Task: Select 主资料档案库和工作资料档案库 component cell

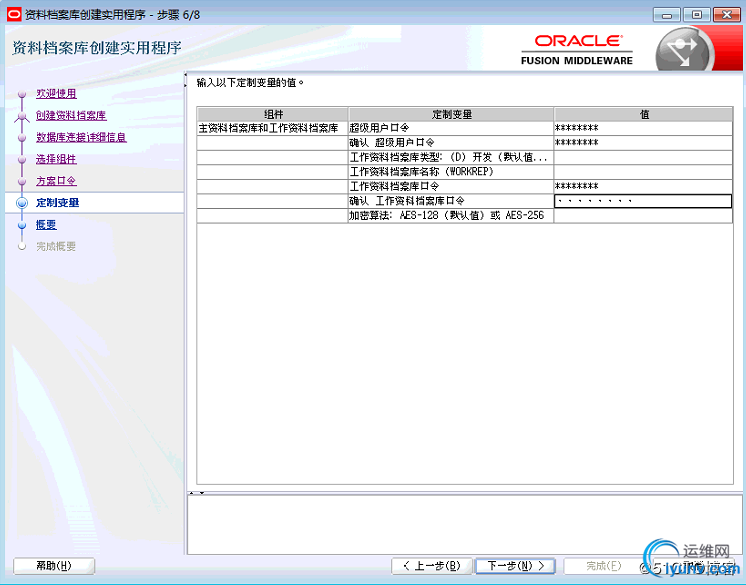Action: [273, 128]
